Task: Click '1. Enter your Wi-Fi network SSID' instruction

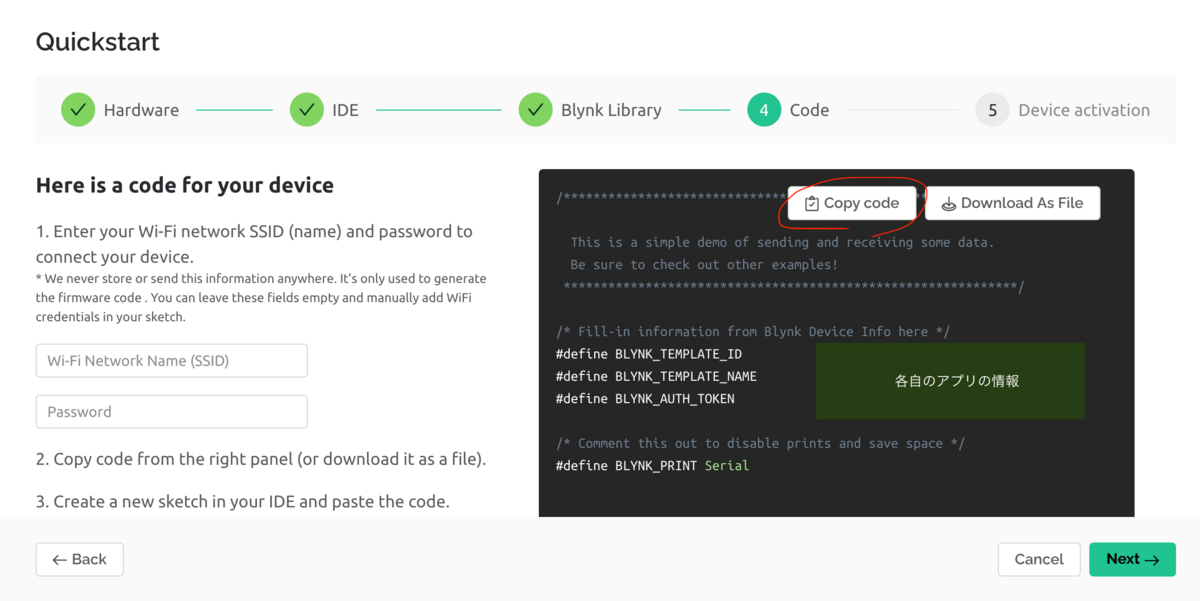Action: (254, 243)
